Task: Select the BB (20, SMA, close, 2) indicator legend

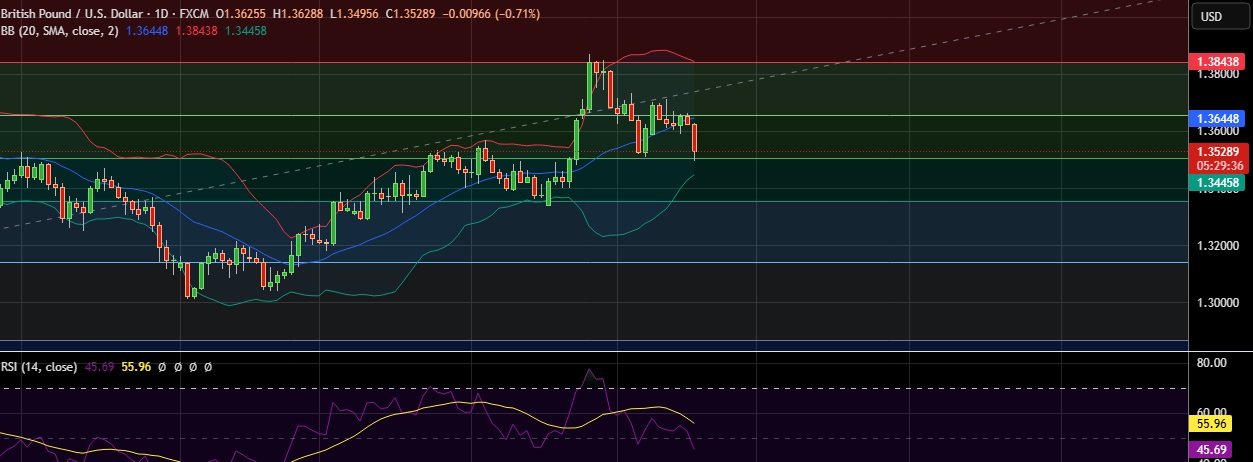Action: [60, 31]
